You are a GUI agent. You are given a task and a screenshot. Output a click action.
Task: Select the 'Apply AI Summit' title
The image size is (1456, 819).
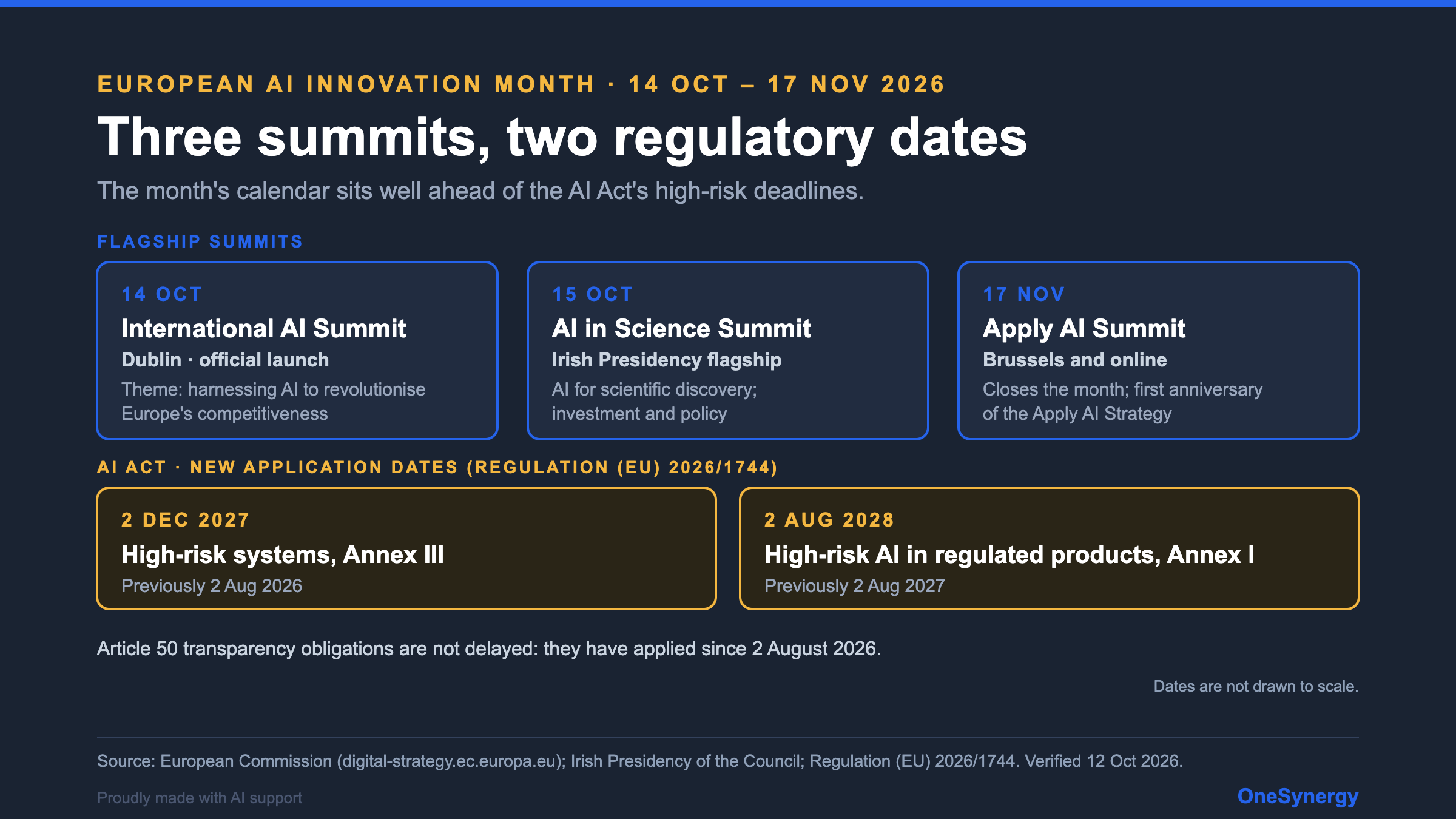(1084, 329)
